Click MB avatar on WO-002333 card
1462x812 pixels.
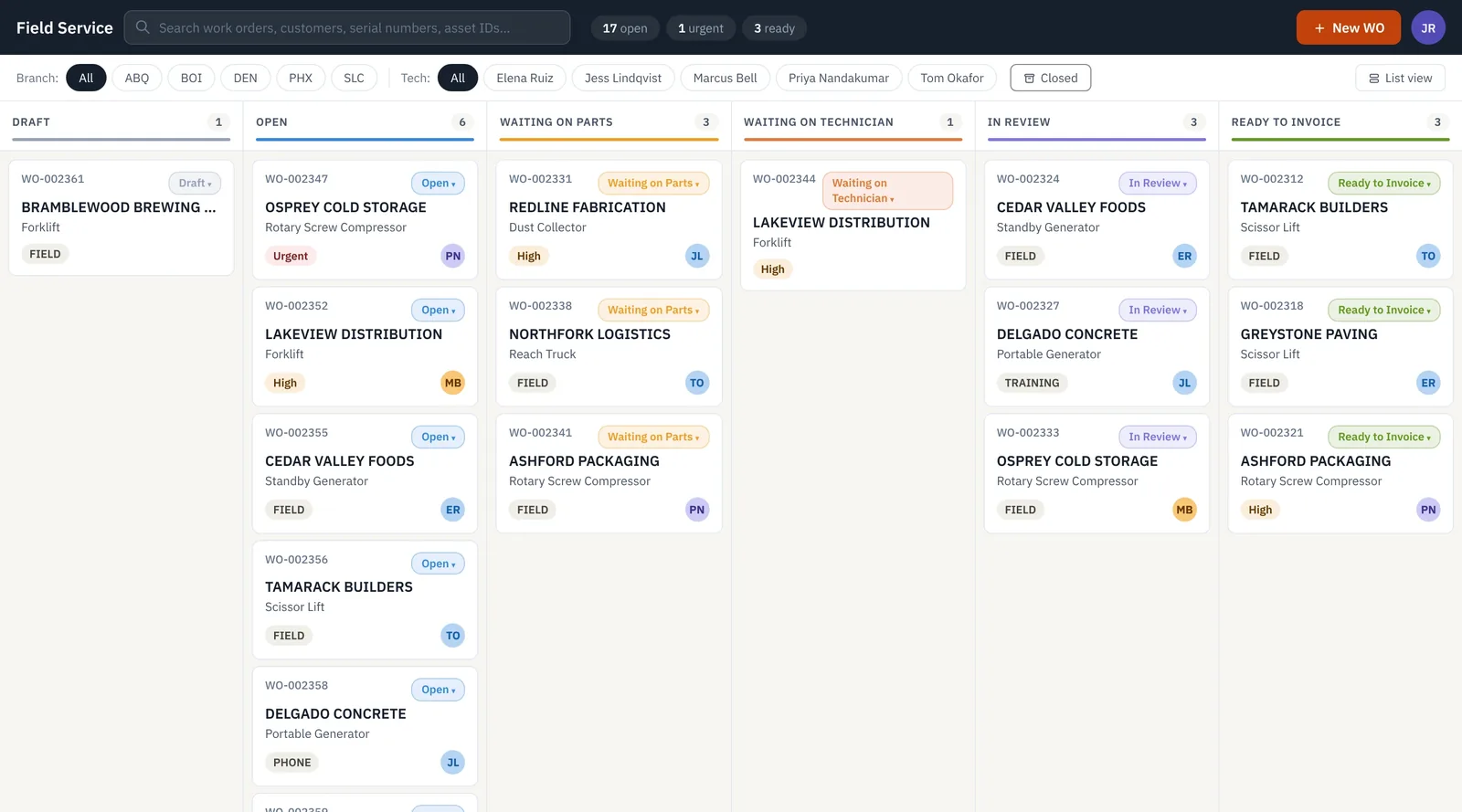[x=1184, y=510]
